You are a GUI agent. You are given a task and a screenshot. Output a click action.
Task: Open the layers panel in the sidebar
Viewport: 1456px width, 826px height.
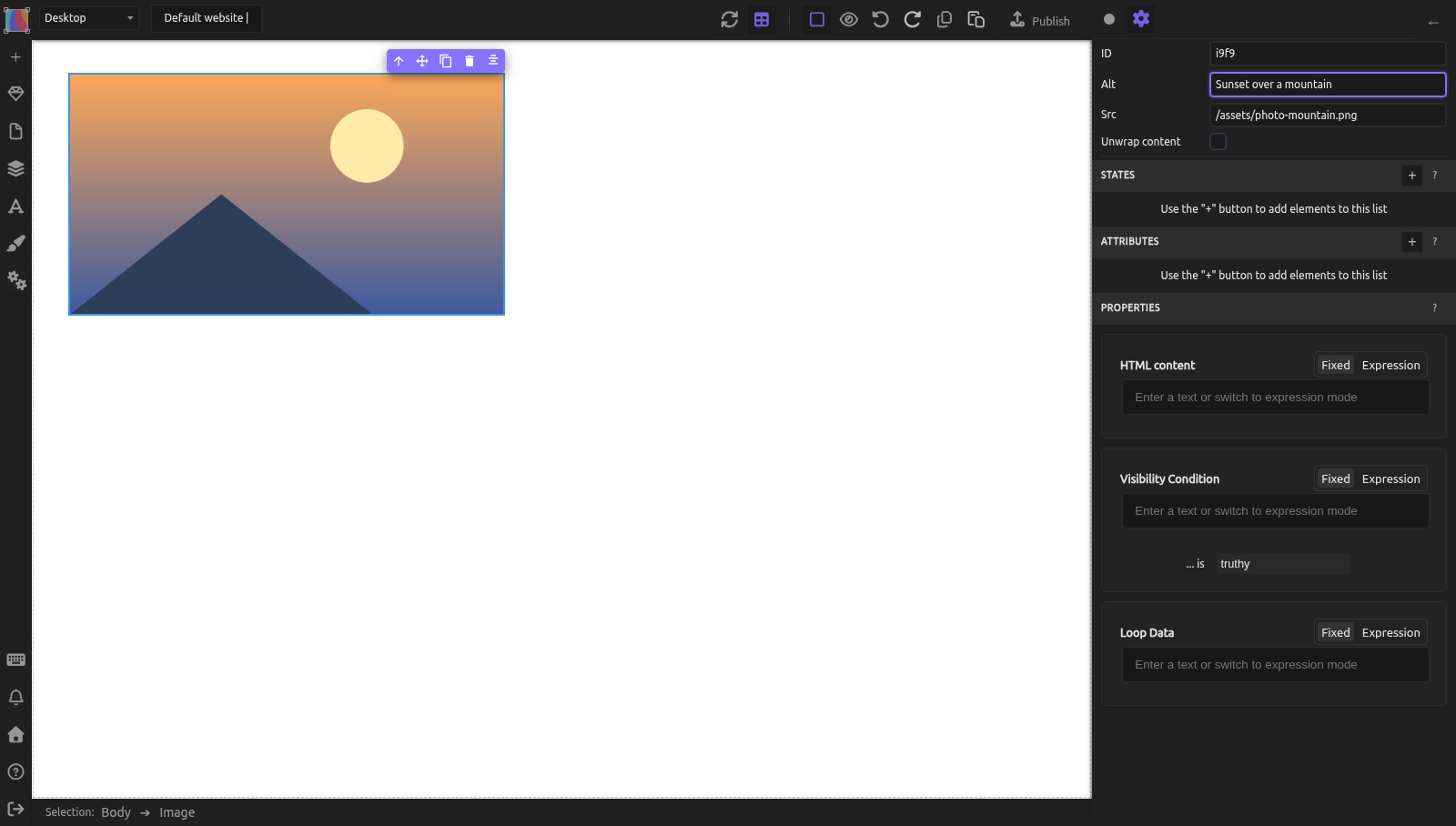pos(15,168)
